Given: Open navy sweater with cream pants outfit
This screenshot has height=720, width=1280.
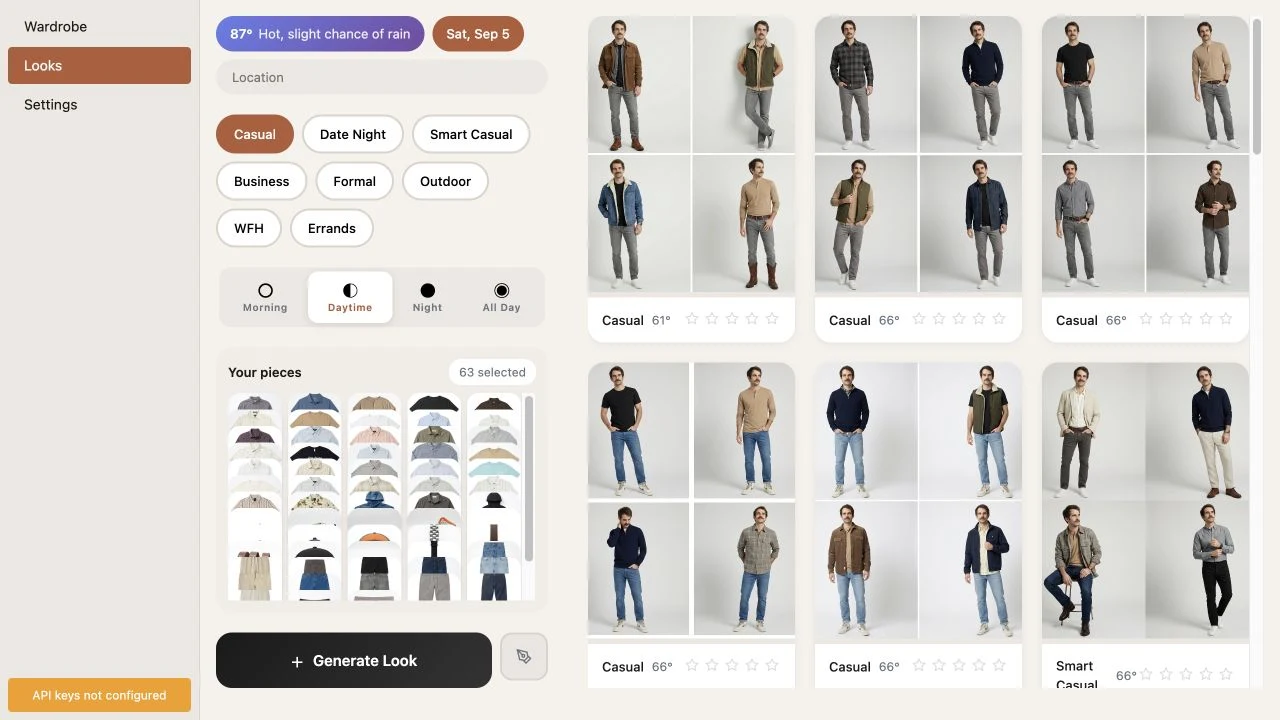Looking at the screenshot, I should pyautogui.click(x=1198, y=431).
